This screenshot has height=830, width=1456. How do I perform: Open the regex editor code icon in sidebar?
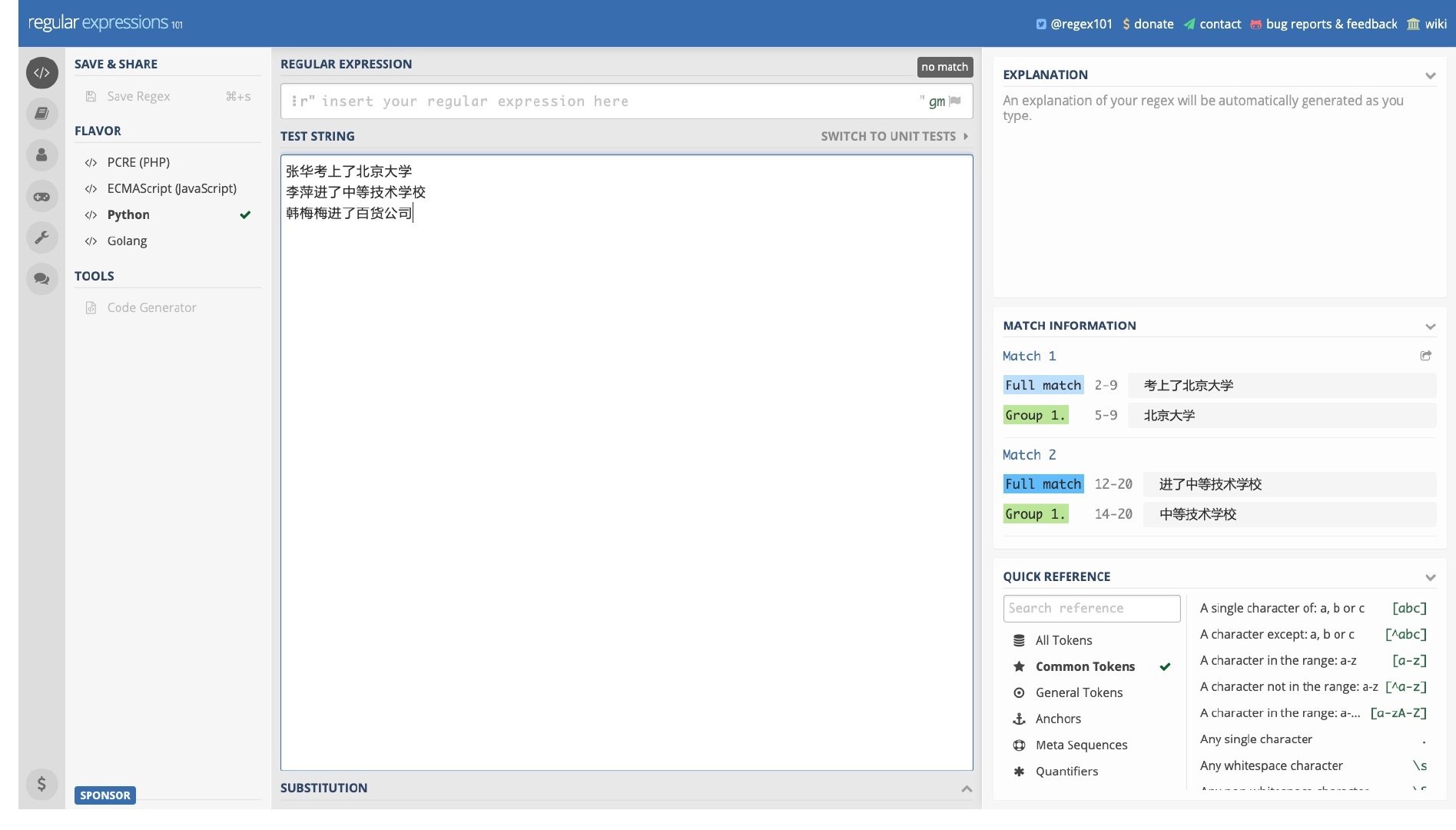(41, 73)
